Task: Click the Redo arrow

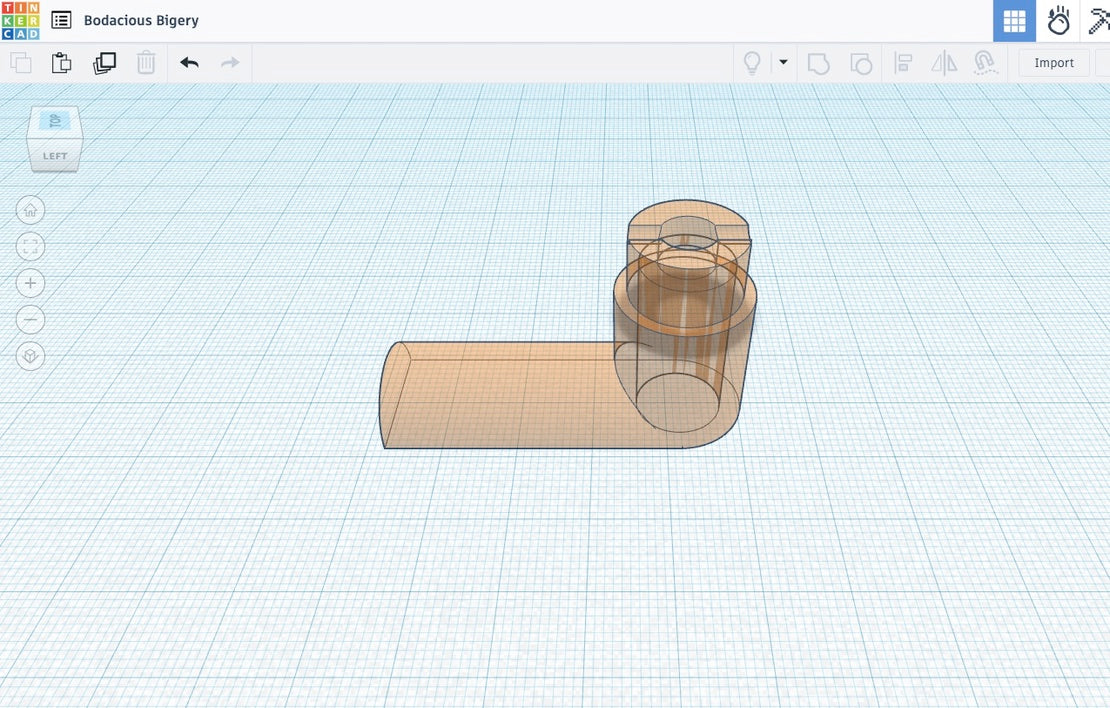Action: (230, 63)
